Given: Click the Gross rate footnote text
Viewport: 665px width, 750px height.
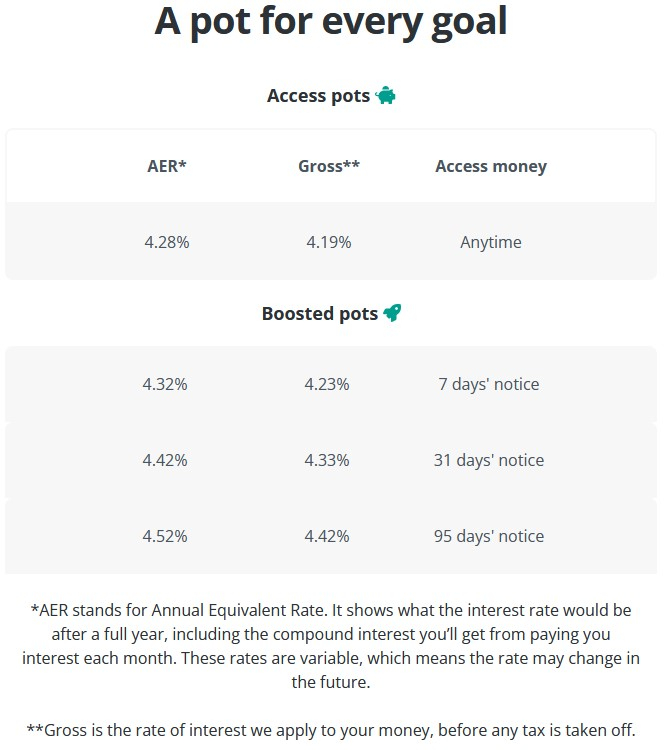Looking at the screenshot, I should (x=331, y=730).
